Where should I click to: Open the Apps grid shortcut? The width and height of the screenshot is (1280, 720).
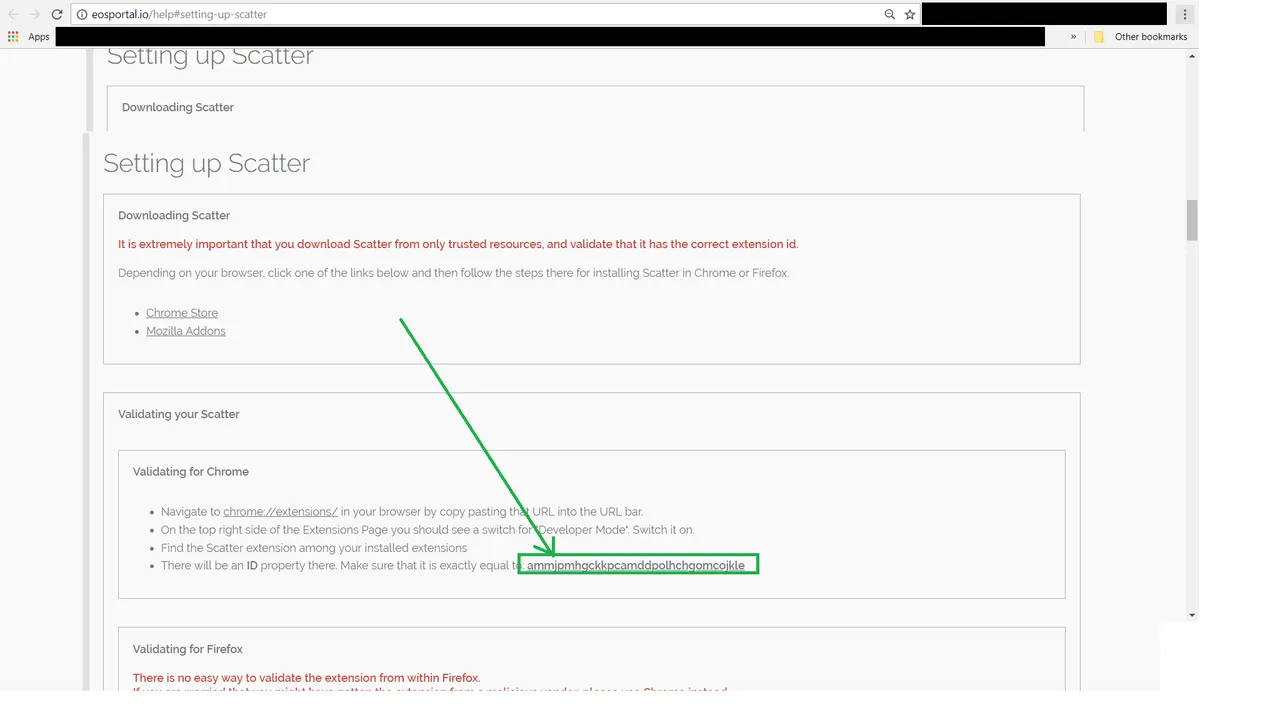point(29,37)
